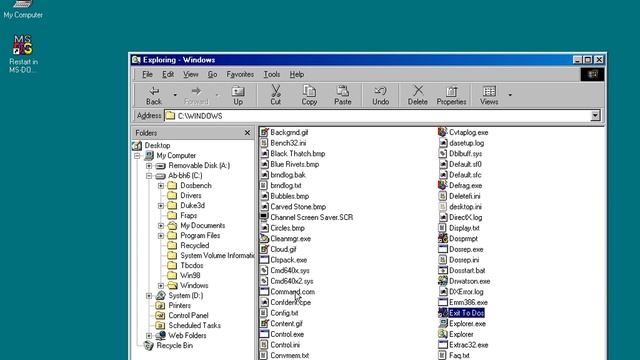This screenshot has width=640, height=360.
Task: Select Dblbuff.sys file name
Action: click(465, 153)
